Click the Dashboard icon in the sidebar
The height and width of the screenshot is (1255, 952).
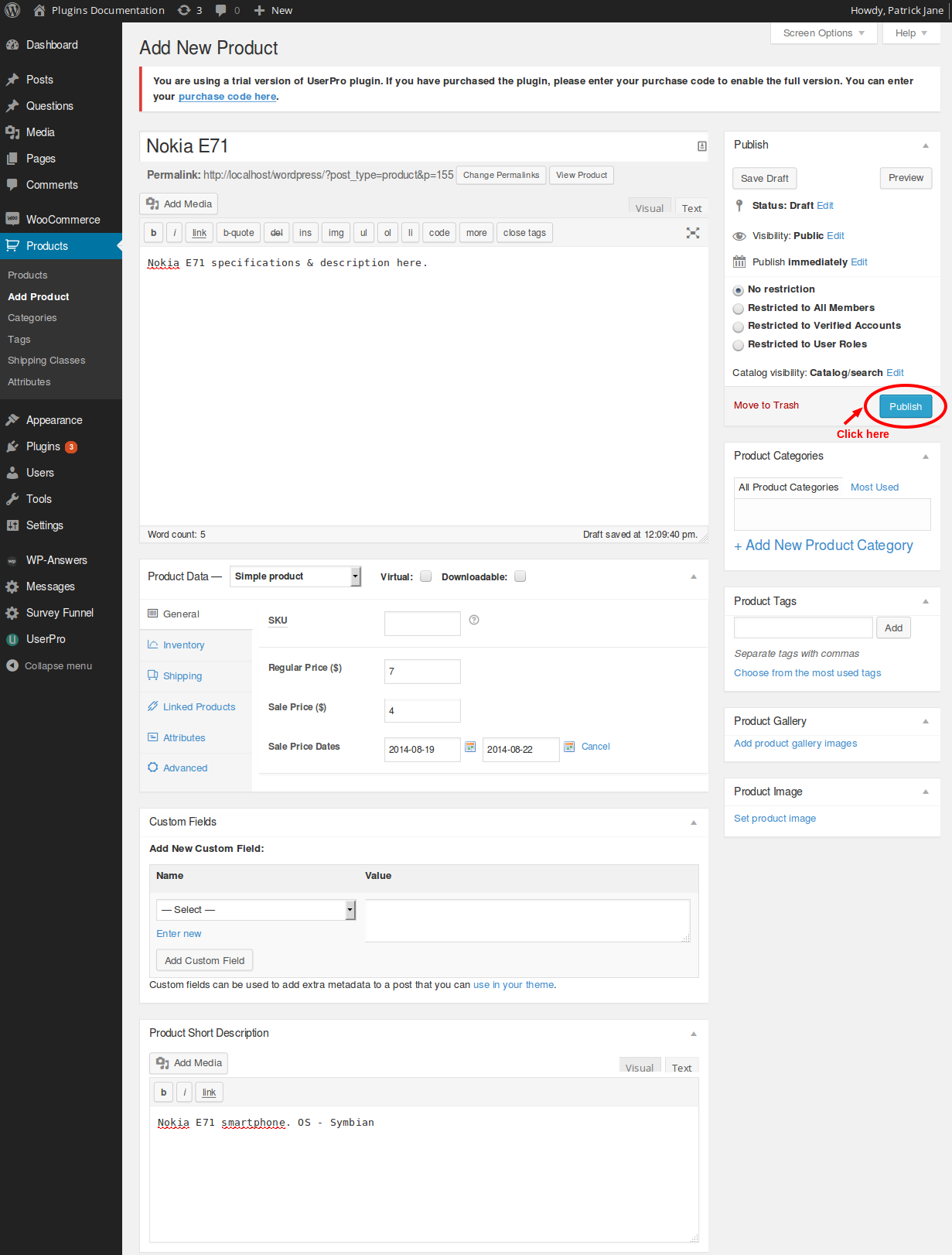click(x=12, y=45)
